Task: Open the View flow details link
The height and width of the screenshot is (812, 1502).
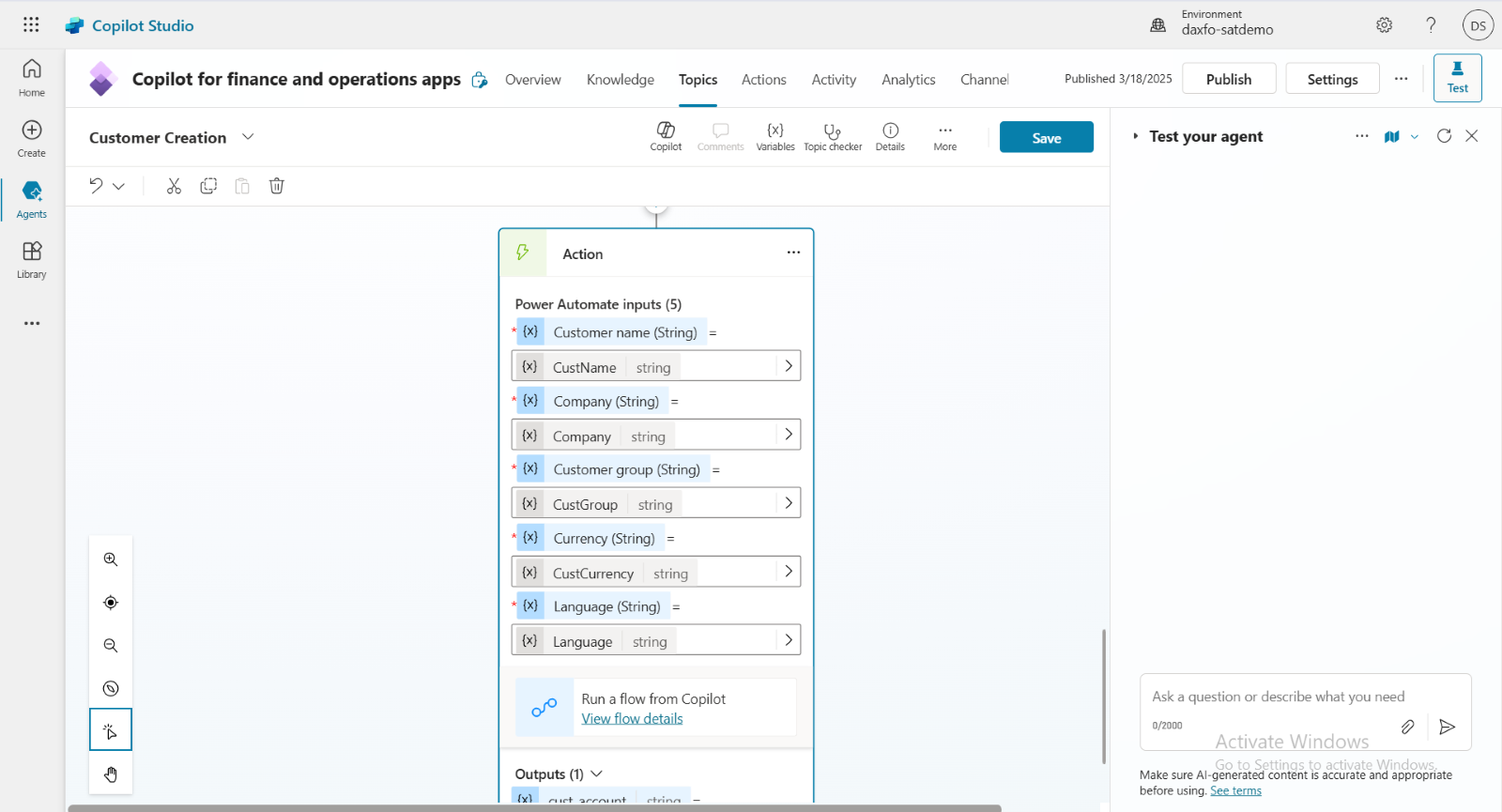Action: (632, 719)
